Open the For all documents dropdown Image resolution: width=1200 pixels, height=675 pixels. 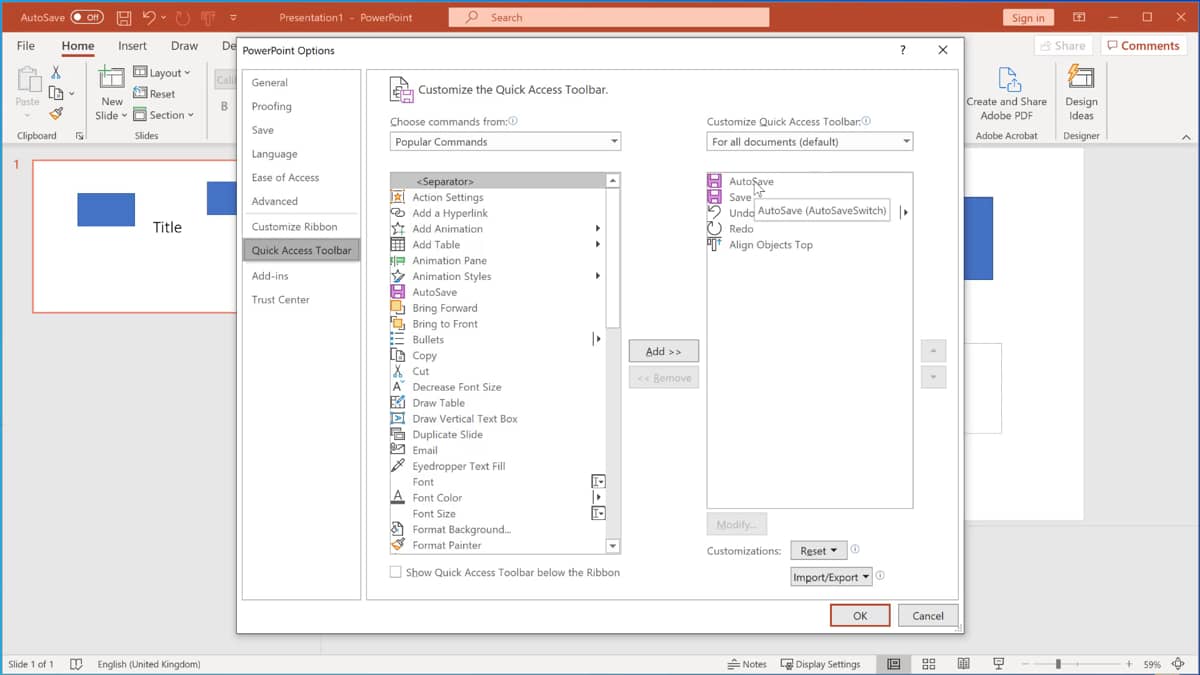tap(809, 142)
